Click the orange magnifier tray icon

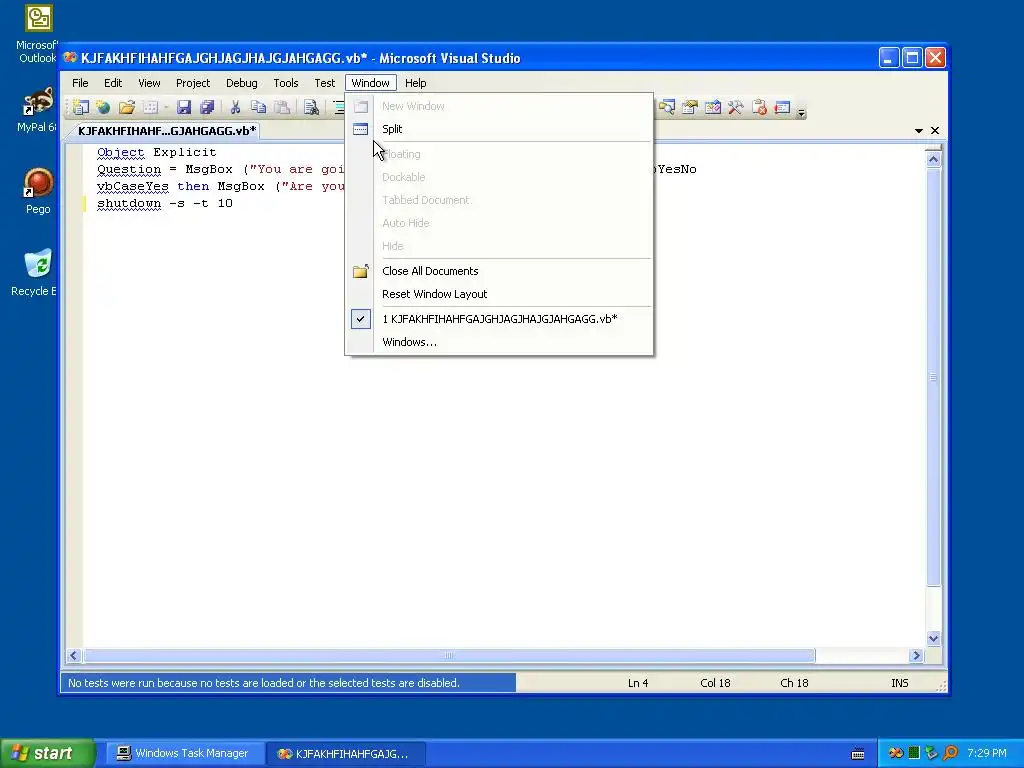coord(950,753)
